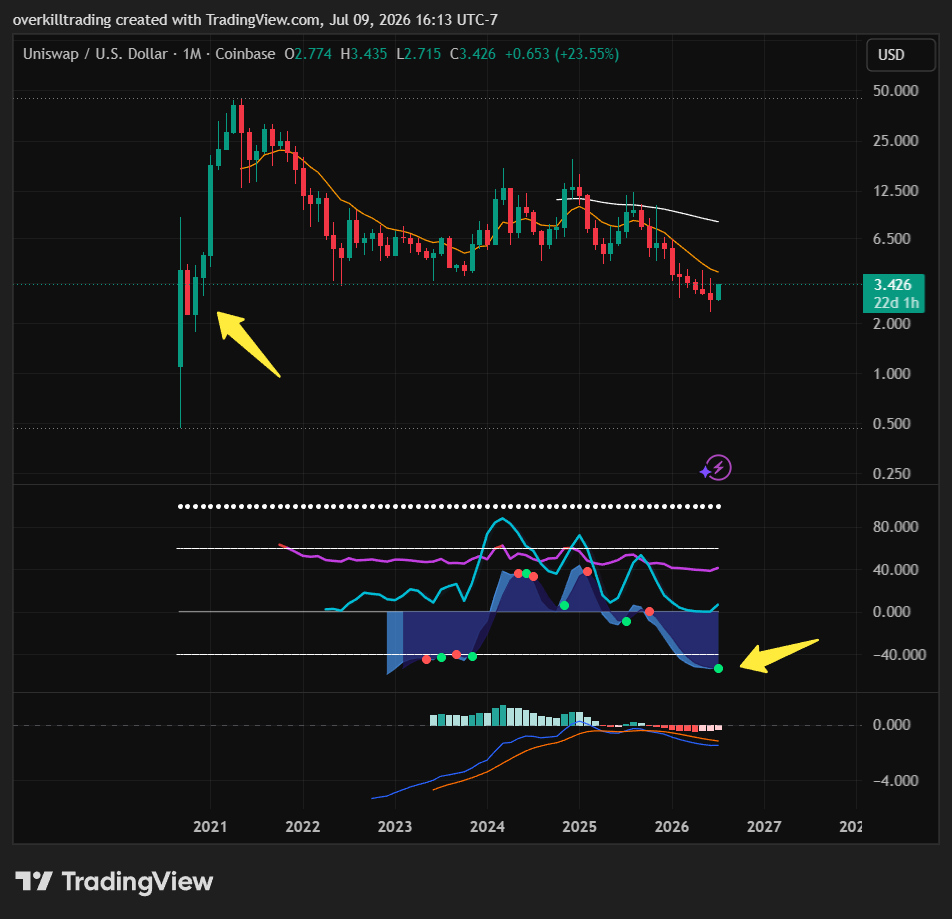Viewport: 952px width, 919px height.
Task: Click the +0.653 (+23.55%) change text
Action: 562,54
